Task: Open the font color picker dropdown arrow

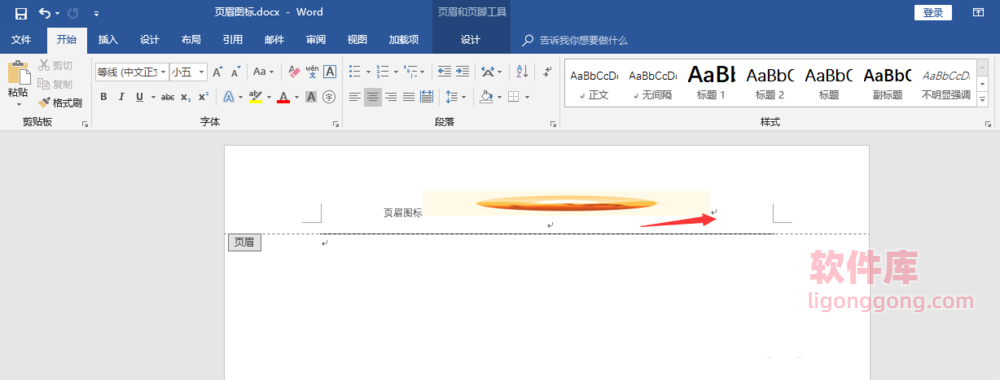Action: click(297, 97)
